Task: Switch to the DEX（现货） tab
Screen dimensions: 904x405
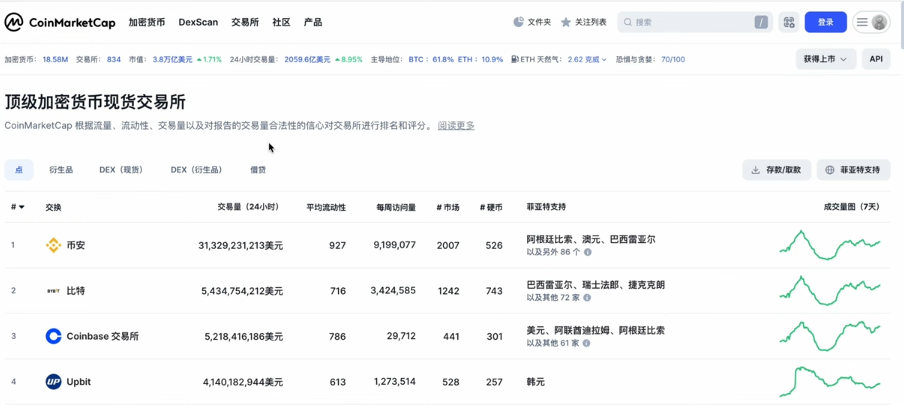Action: point(121,170)
